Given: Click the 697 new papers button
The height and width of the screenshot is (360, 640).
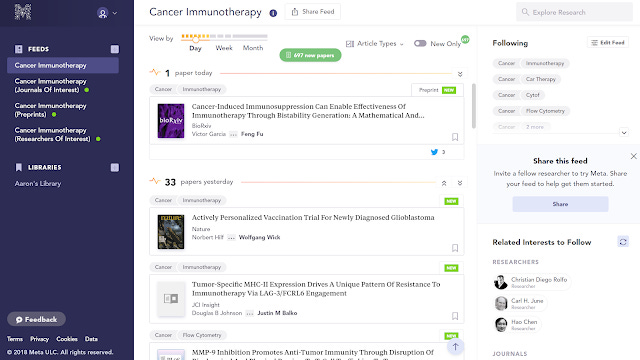Looking at the screenshot, I should click(x=310, y=55).
